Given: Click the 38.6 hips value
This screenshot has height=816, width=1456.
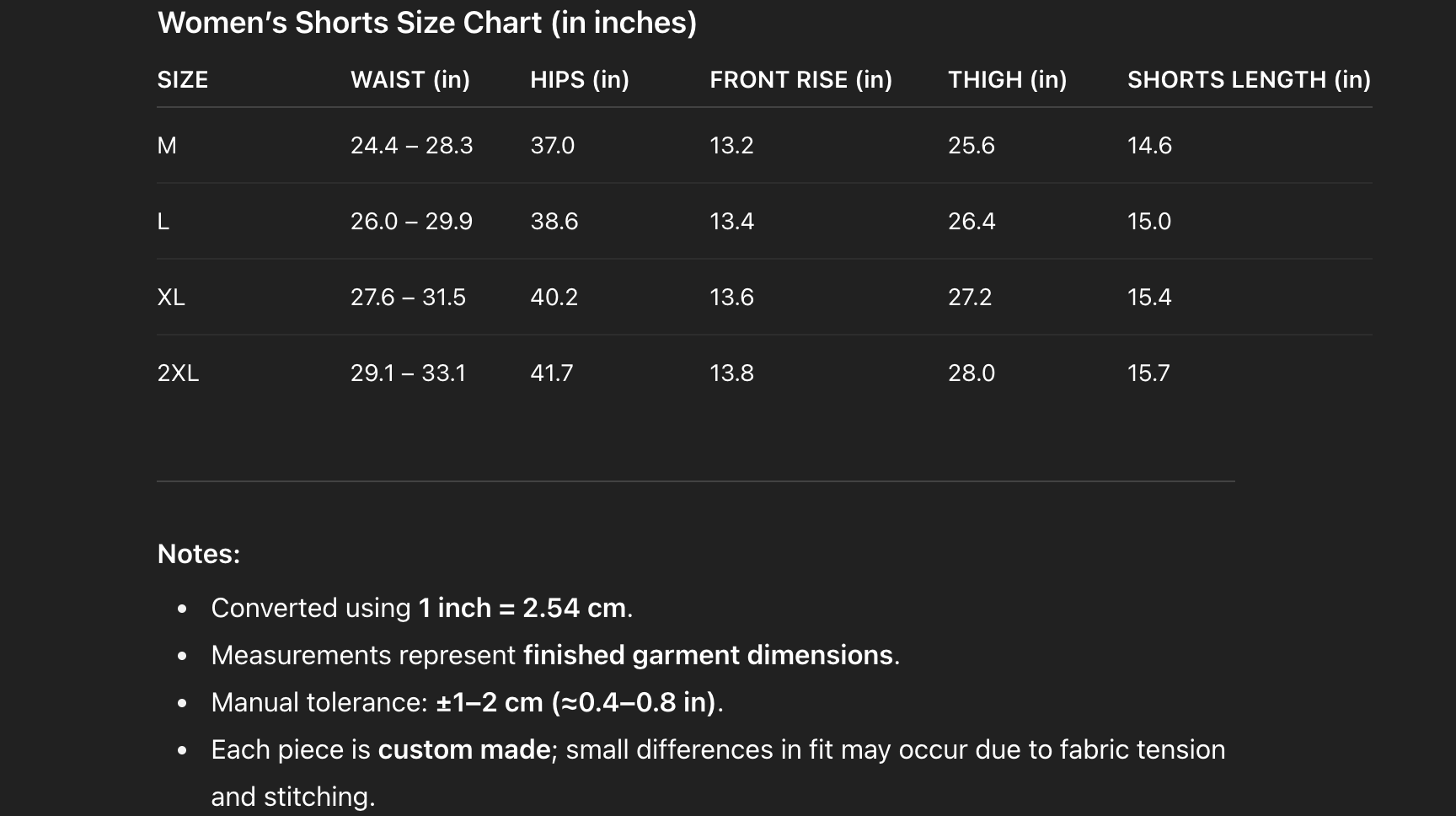Looking at the screenshot, I should click(x=554, y=222).
